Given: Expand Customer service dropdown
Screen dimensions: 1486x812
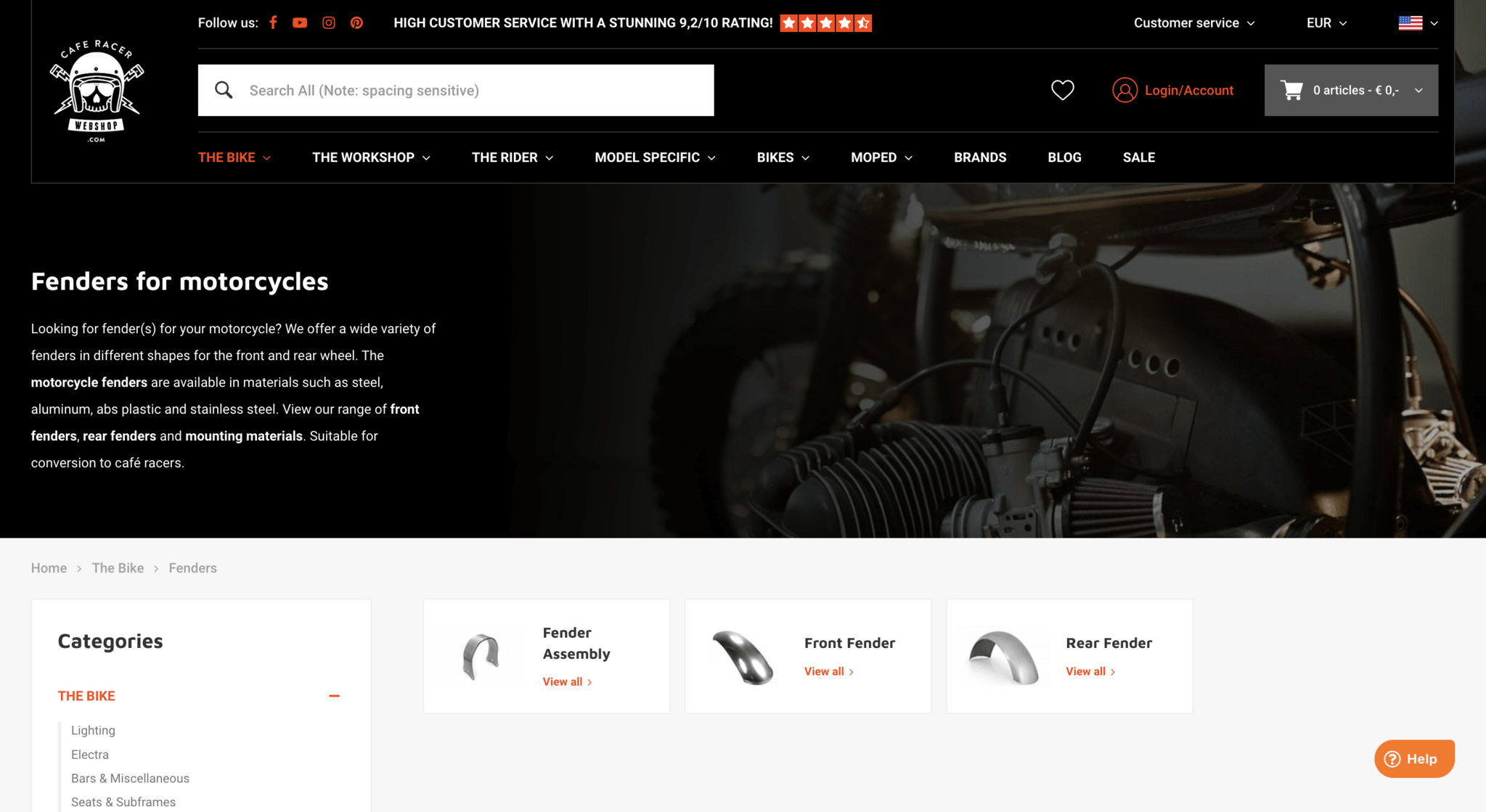Looking at the screenshot, I should click(1193, 22).
